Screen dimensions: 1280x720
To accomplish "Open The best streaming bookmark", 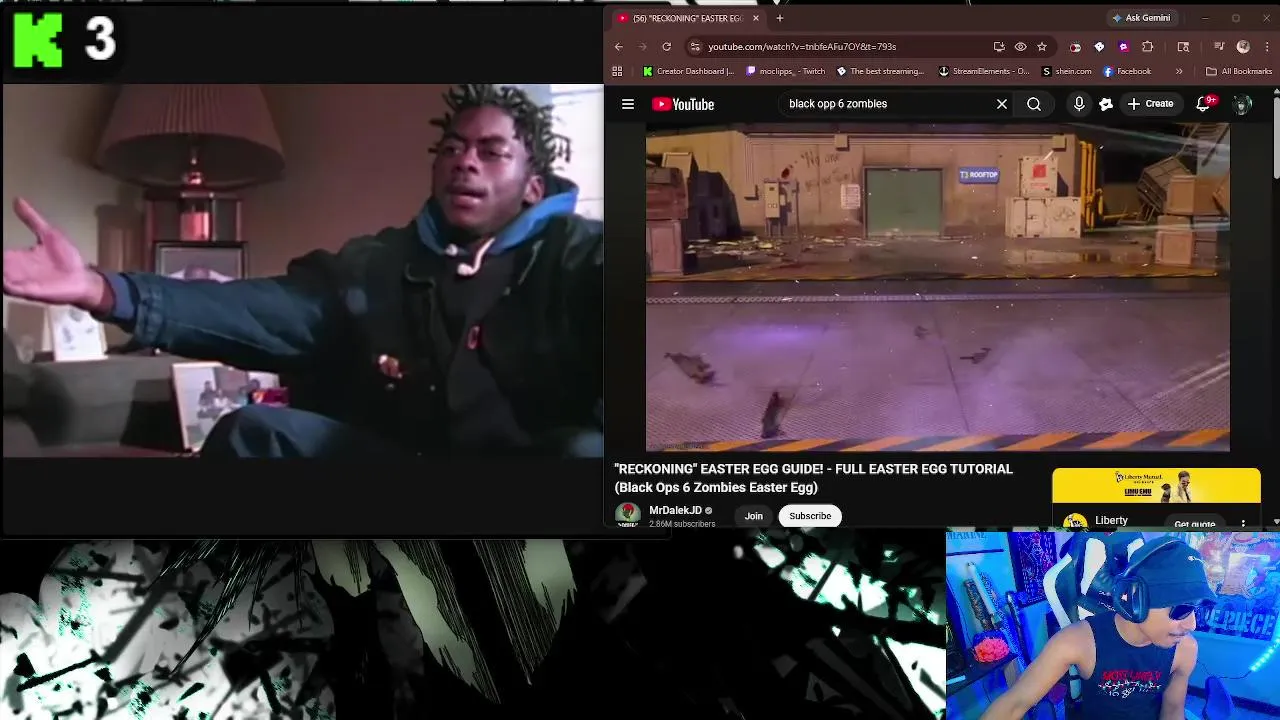I will coord(880,72).
